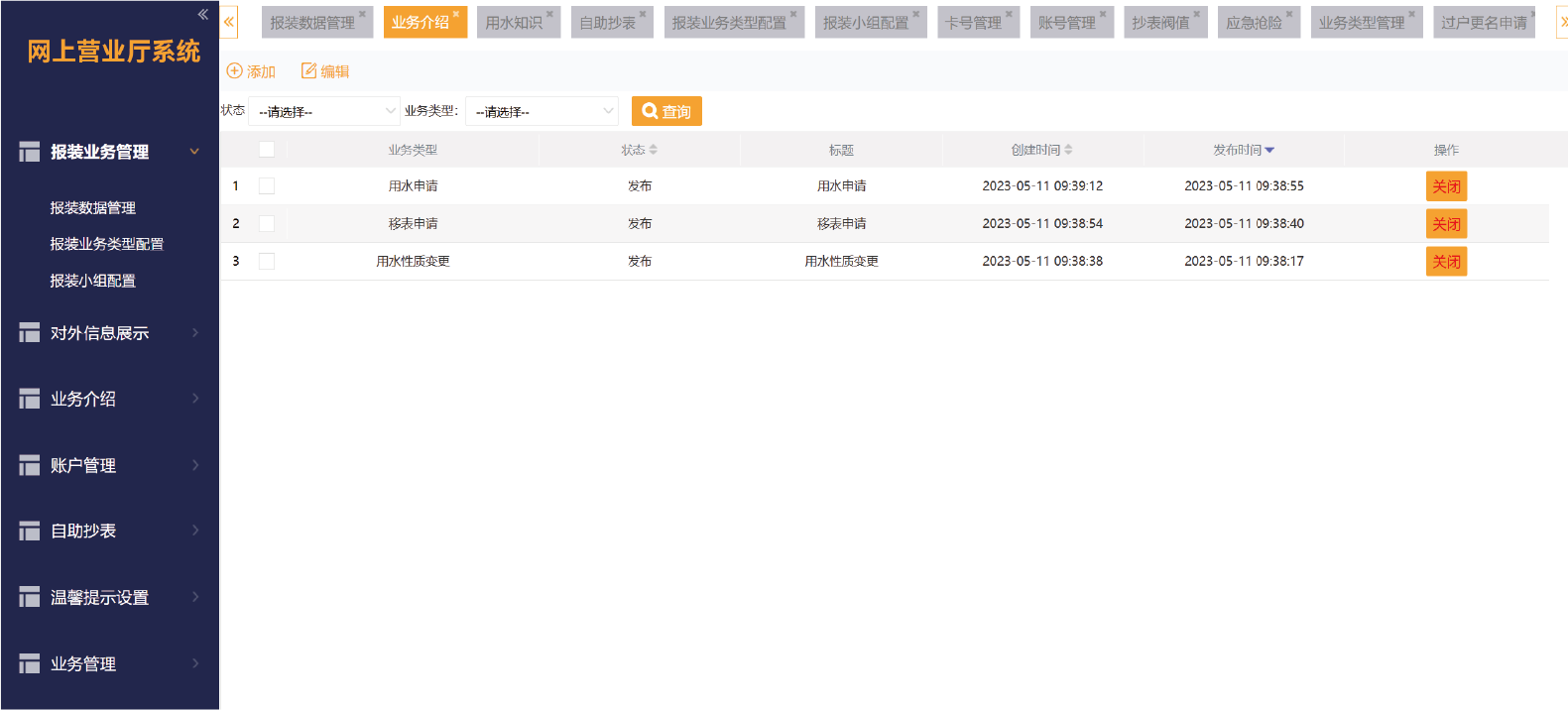Collapse the sidebar with double-chevron icon
Viewport: 1568px width, 710px height.
point(202,14)
